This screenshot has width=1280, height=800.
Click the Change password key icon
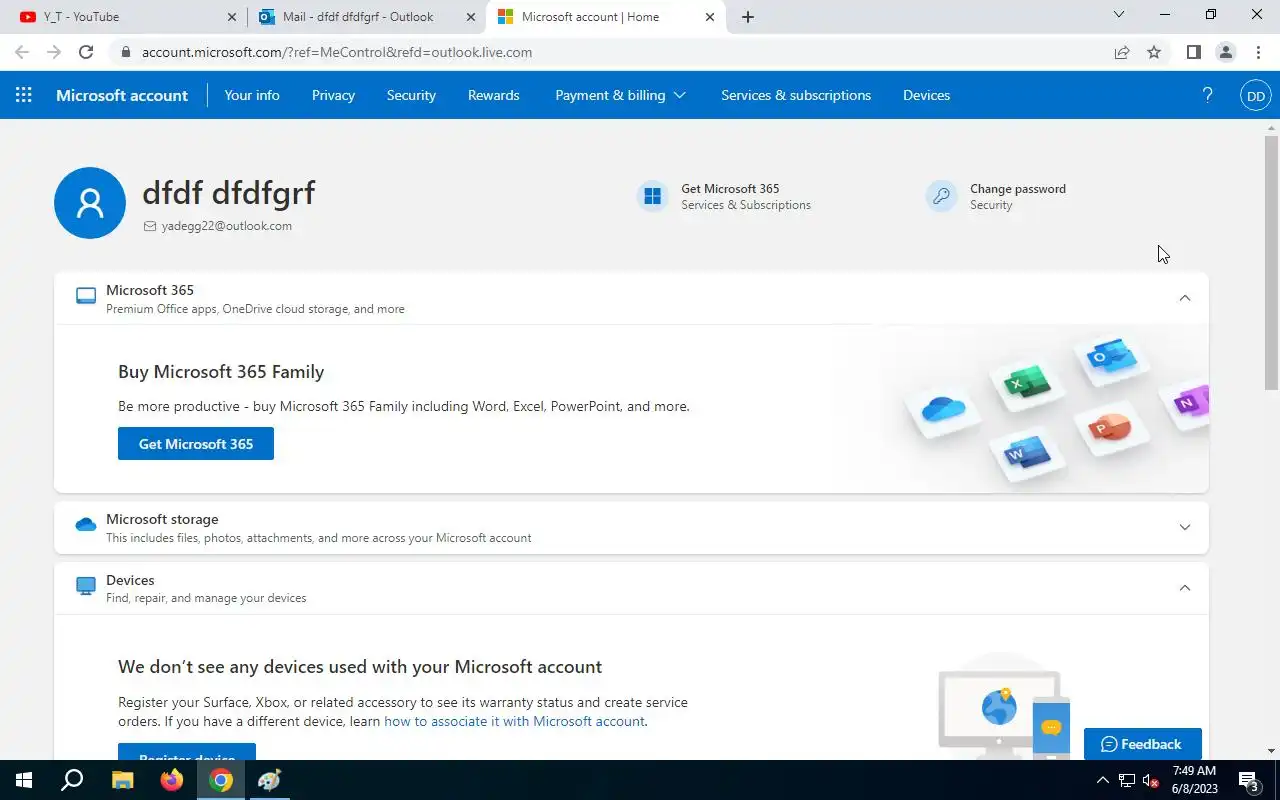pyautogui.click(x=941, y=196)
